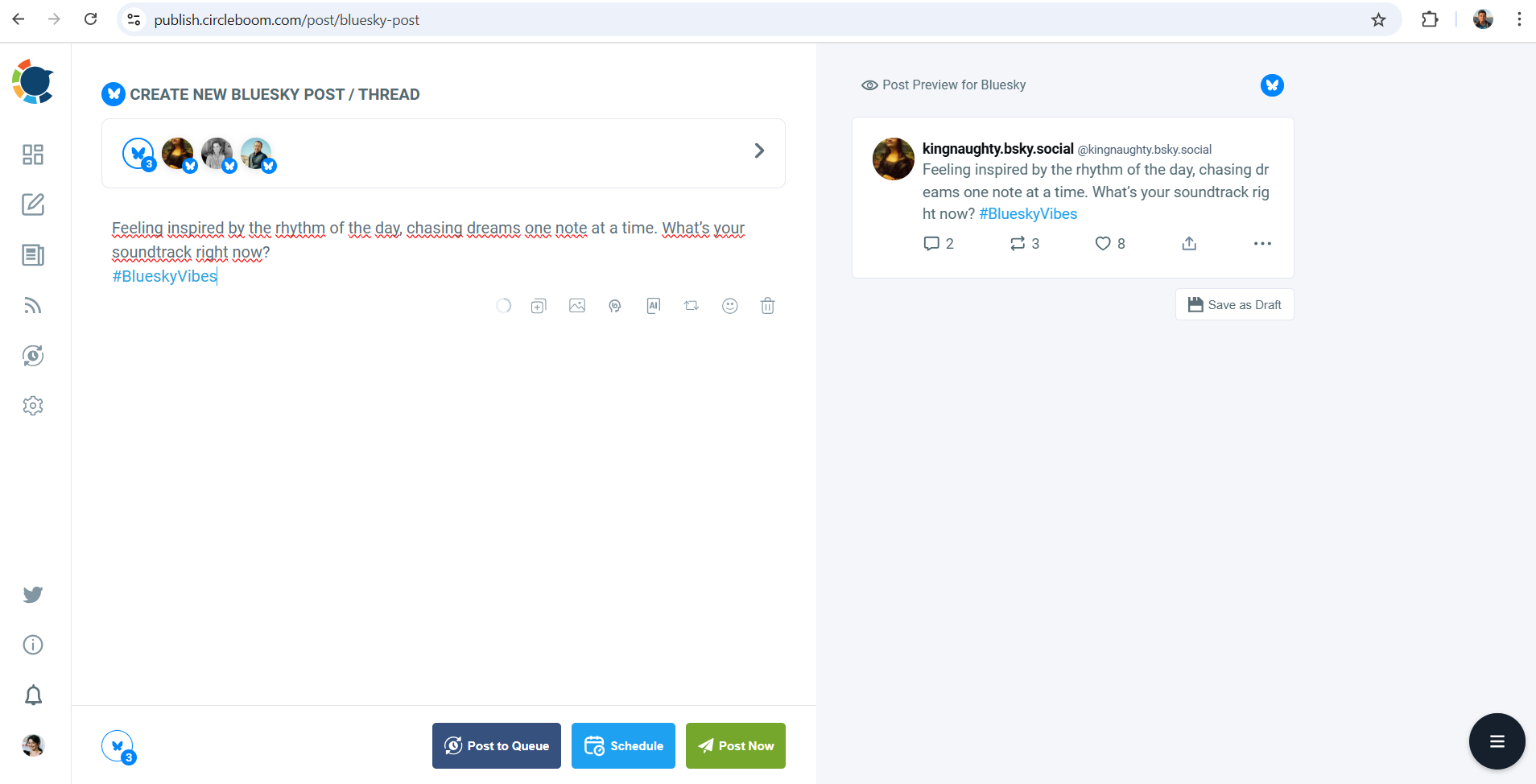Select the Mona Lisa account avatar in selector
The height and width of the screenshot is (784, 1536).
[x=179, y=154]
